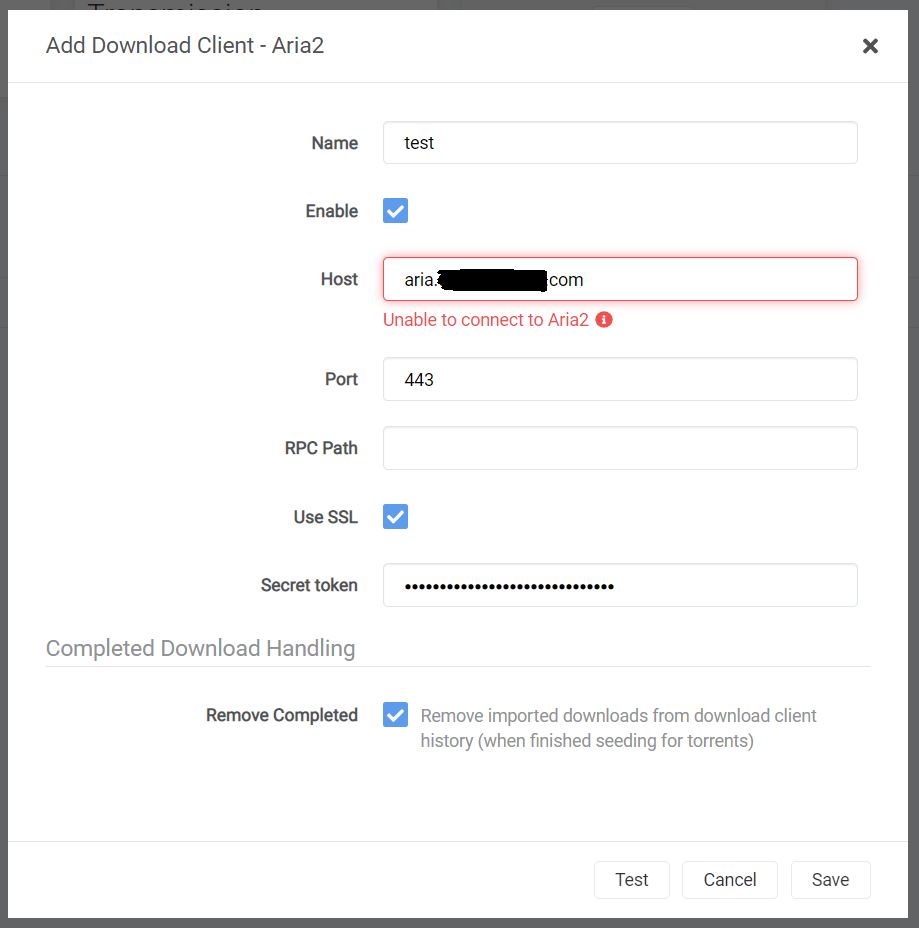Run the Test connection button
Screen dimensions: 919x928
pos(631,879)
